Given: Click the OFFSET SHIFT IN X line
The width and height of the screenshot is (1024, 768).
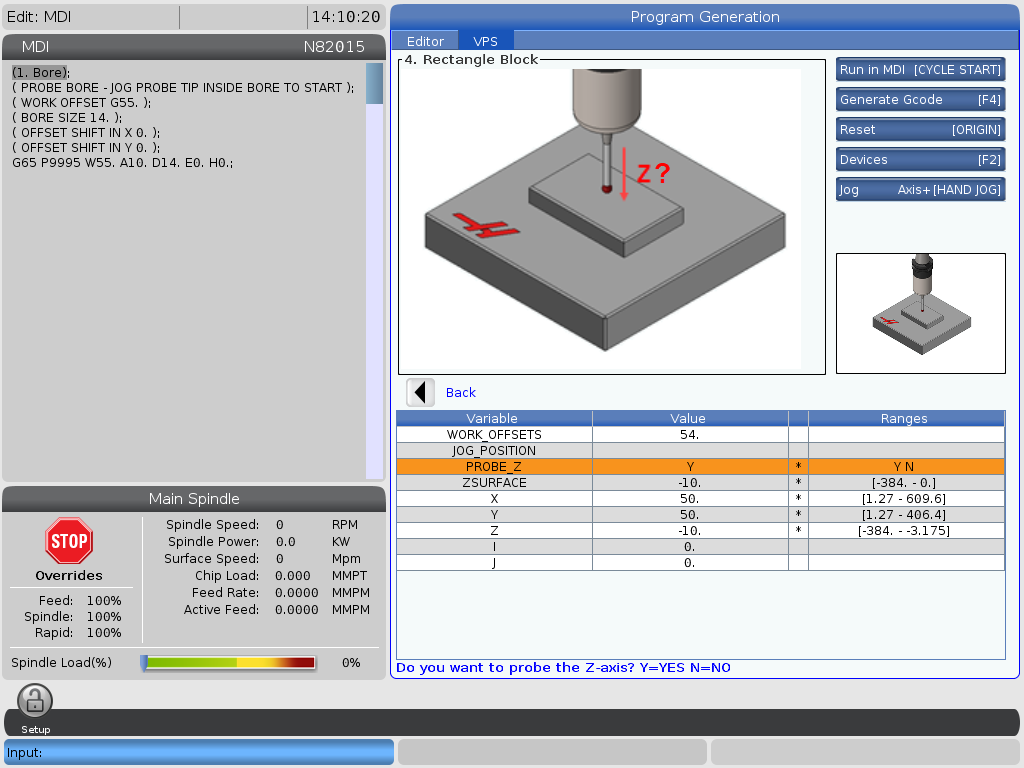Looking at the screenshot, I should coord(86,133).
